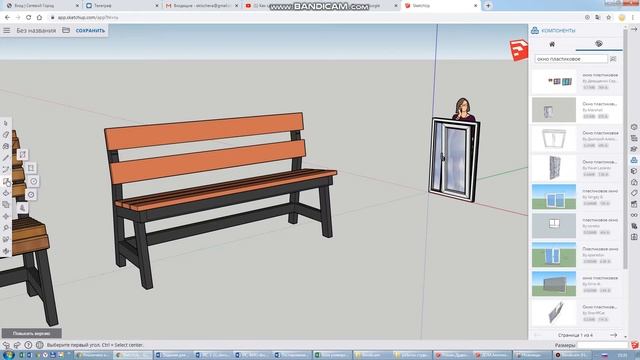Choose Circle from shapes flyout
Screen dimensions: 640x360
pos(34,181)
